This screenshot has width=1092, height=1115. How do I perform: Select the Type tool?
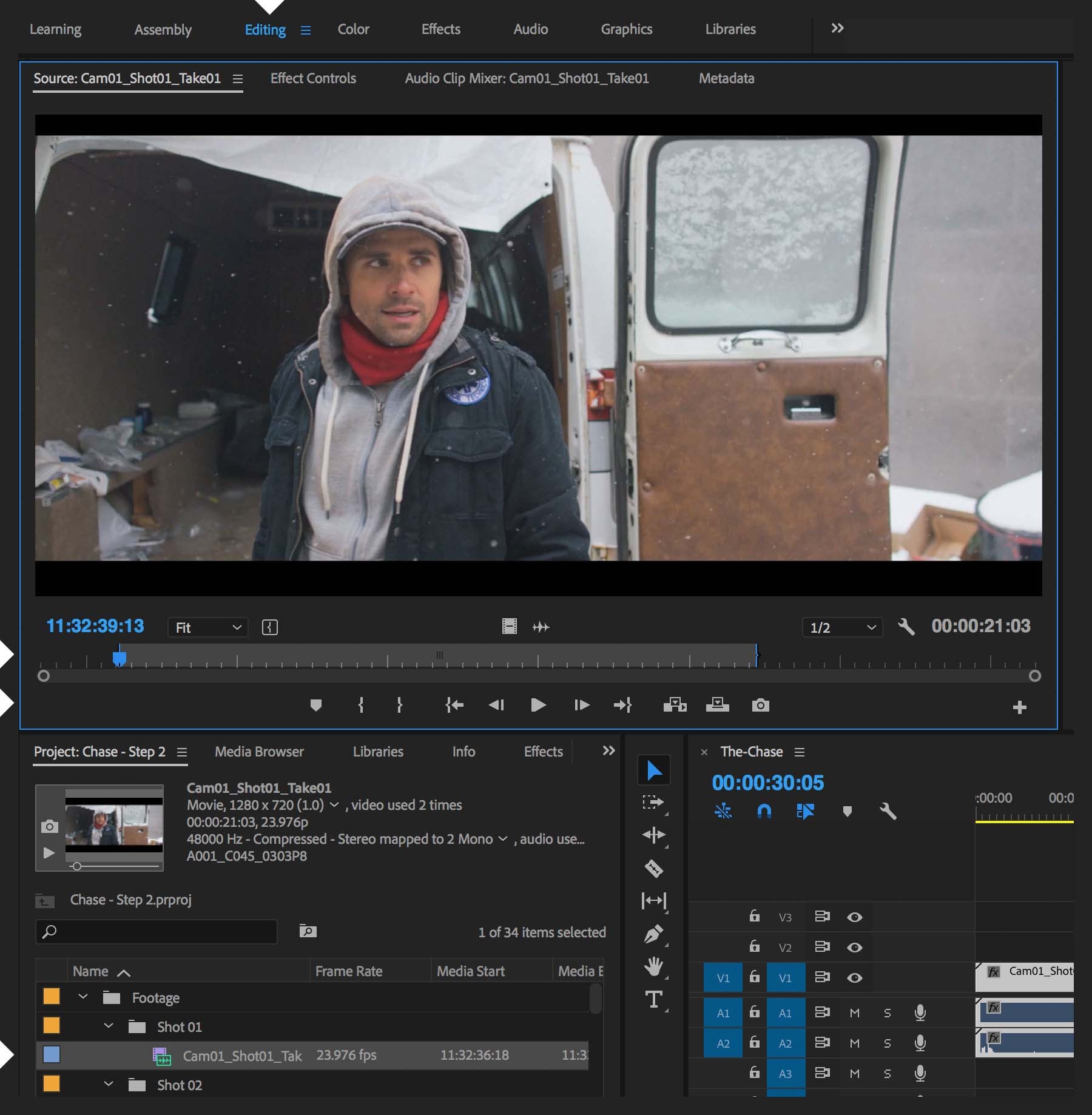tap(653, 999)
